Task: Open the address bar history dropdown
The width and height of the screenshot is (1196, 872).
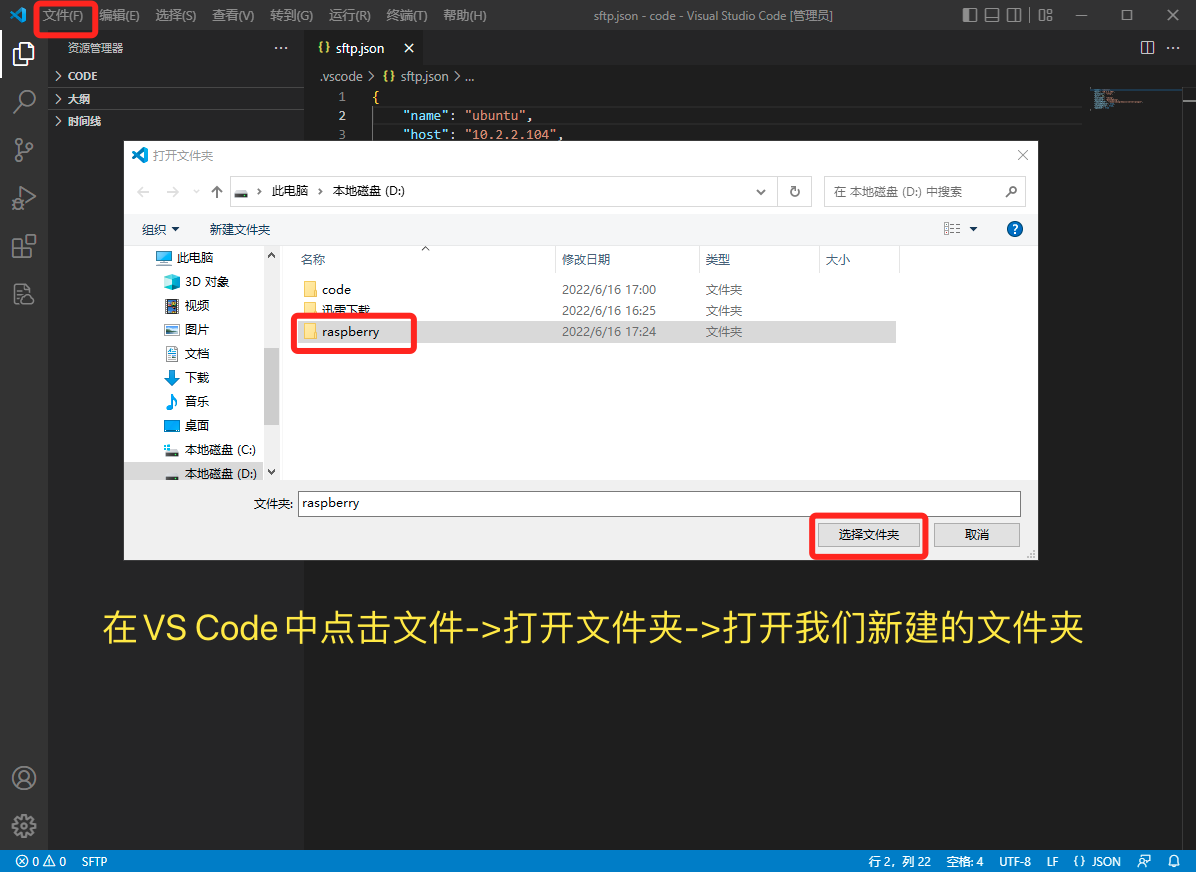Action: [x=760, y=191]
